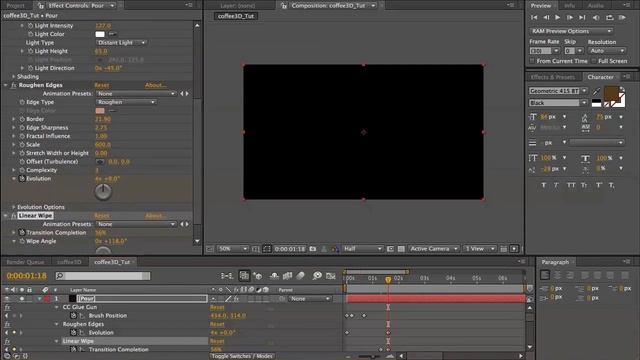640x360 pixels.
Task: Switch to Info panel tab
Action: (570, 6)
